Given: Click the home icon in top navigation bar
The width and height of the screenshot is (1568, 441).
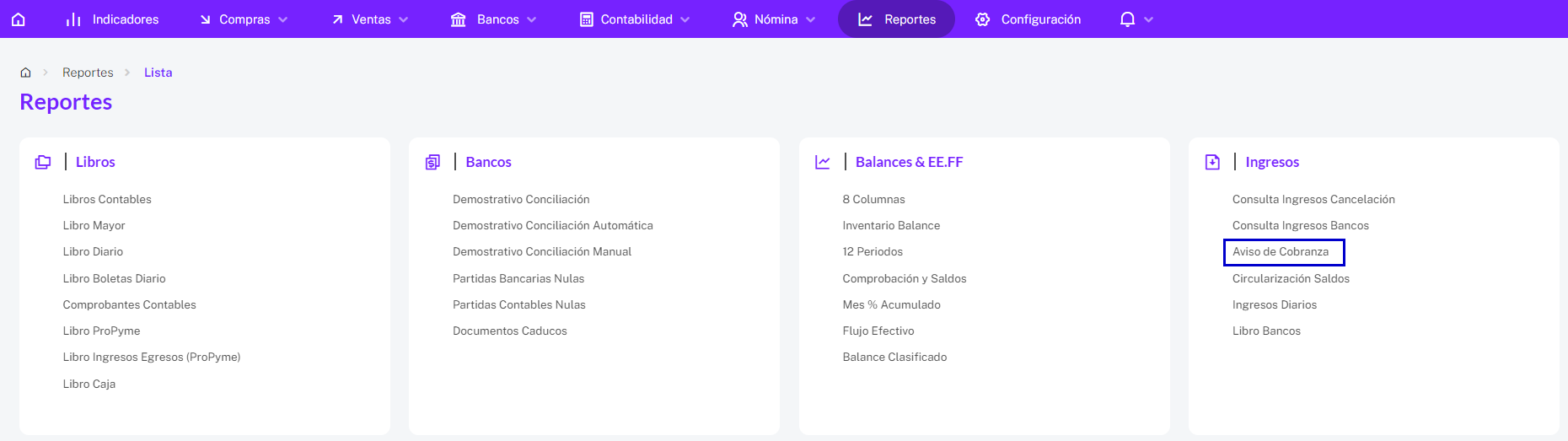Looking at the screenshot, I should [19, 19].
